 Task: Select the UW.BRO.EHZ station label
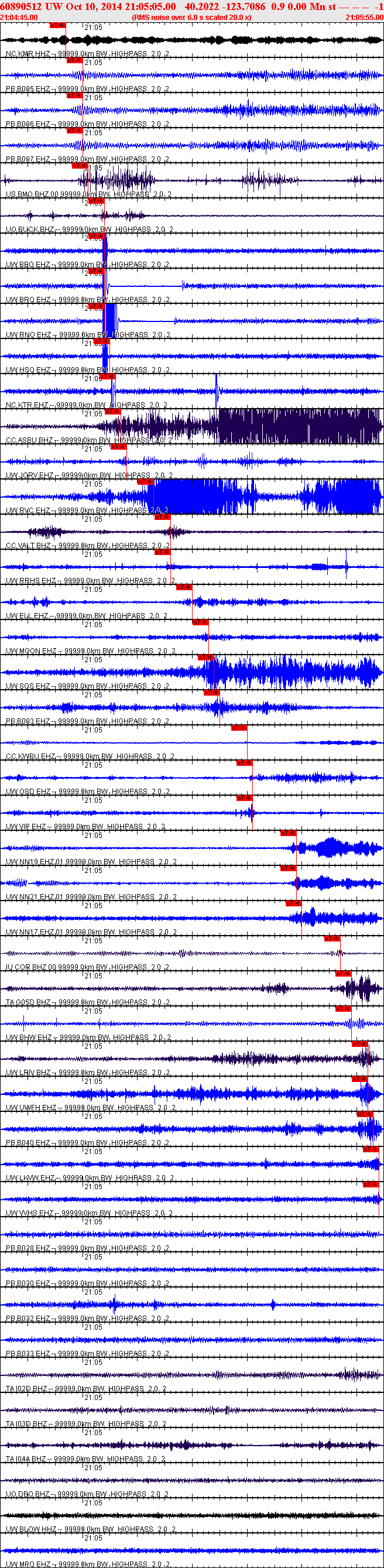[88, 300]
